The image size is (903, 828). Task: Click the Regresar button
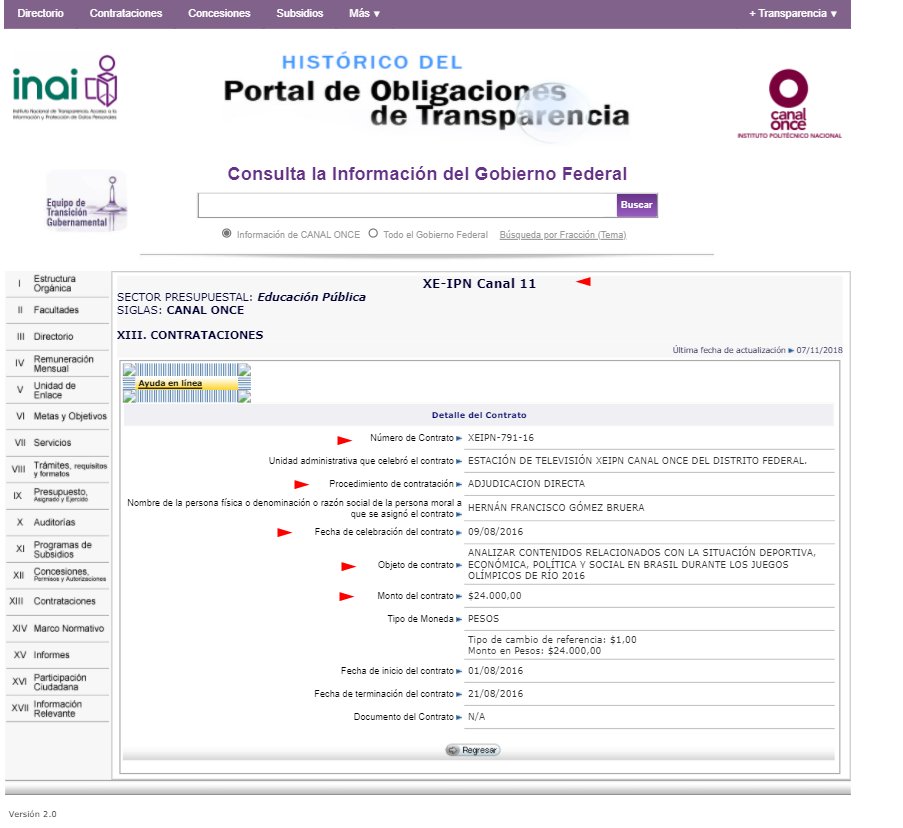point(473,750)
